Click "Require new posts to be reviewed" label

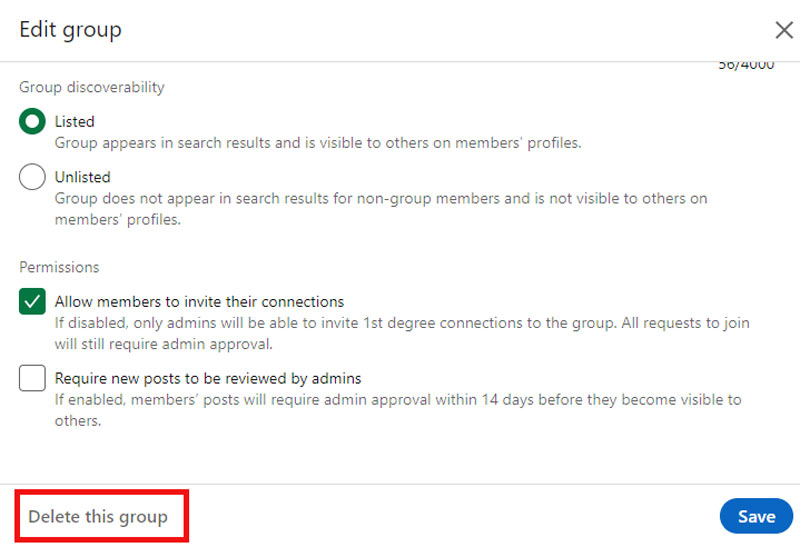(x=208, y=379)
